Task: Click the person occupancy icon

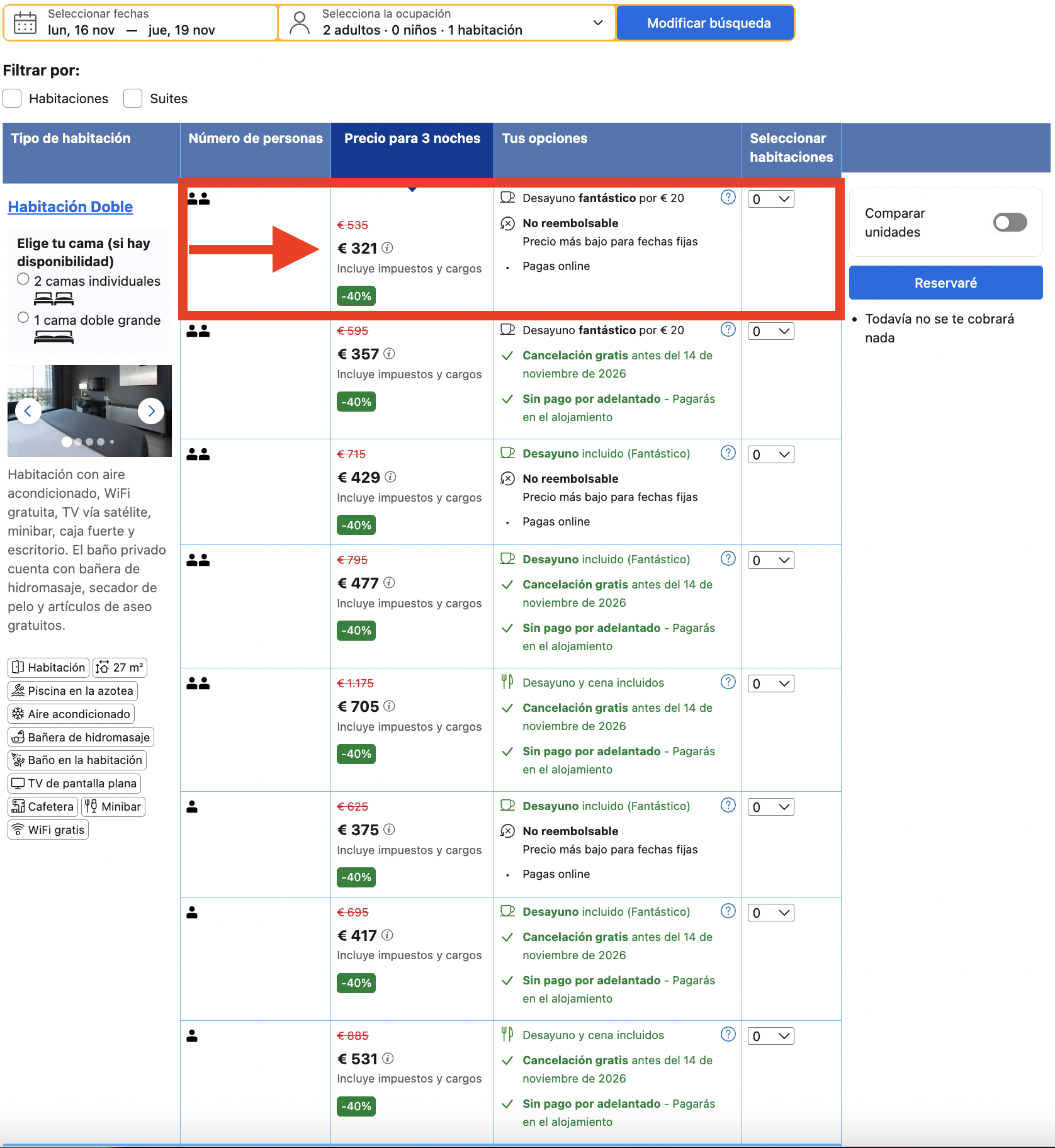Action: click(300, 23)
